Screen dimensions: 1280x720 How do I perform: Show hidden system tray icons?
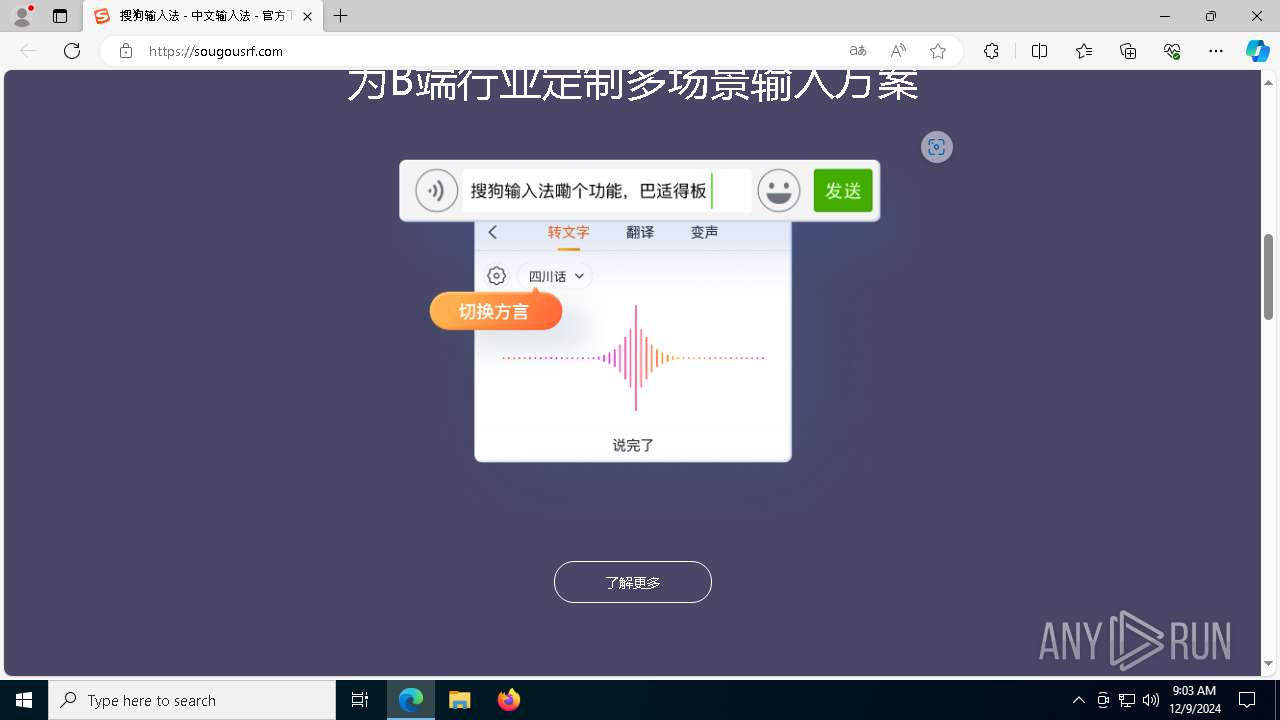(1078, 700)
